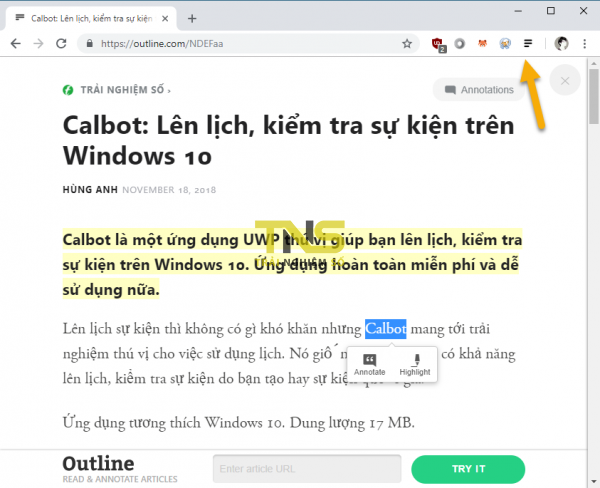600x488 pixels.
Task: Open the uBlock shield extension icon
Action: click(x=438, y=44)
